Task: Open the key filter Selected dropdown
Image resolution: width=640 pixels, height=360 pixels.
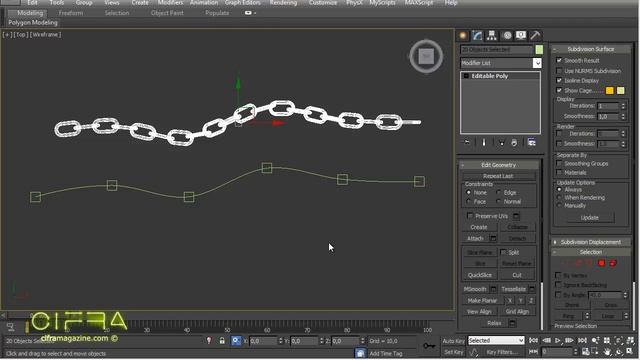Action: click(x=496, y=340)
